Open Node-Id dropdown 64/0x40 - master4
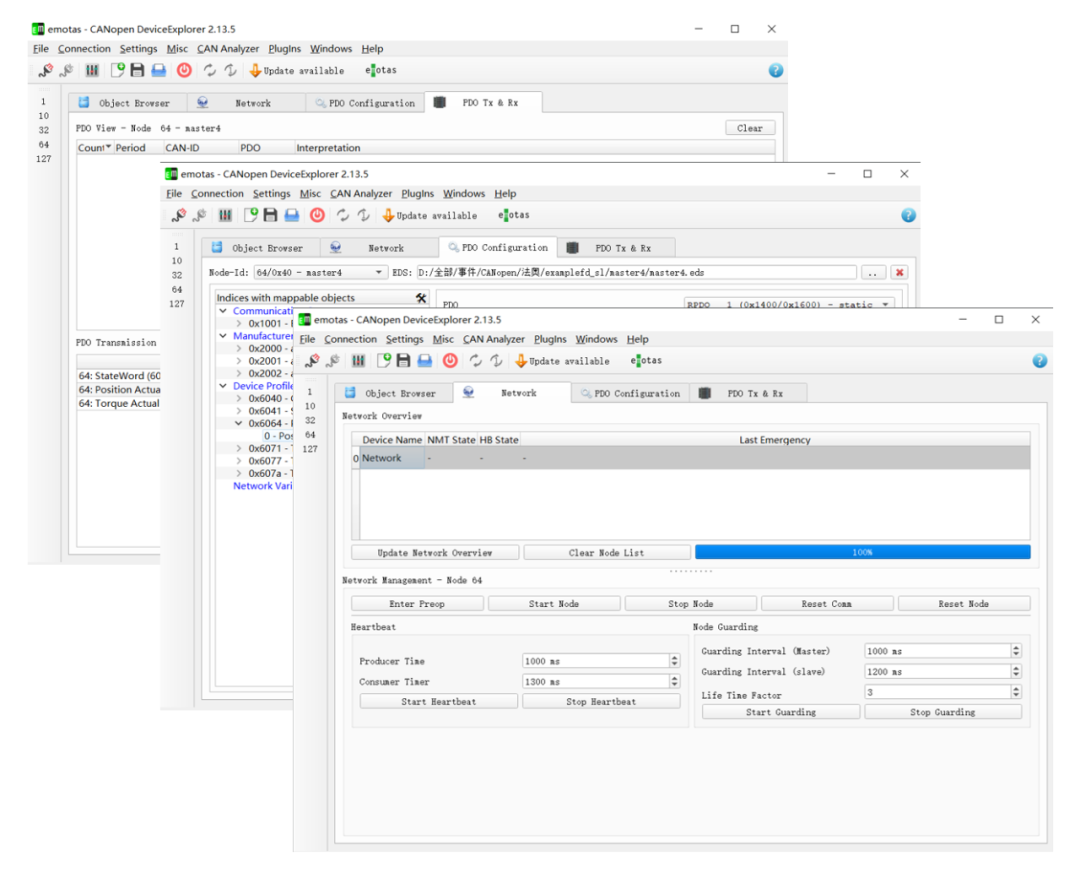 (319, 273)
